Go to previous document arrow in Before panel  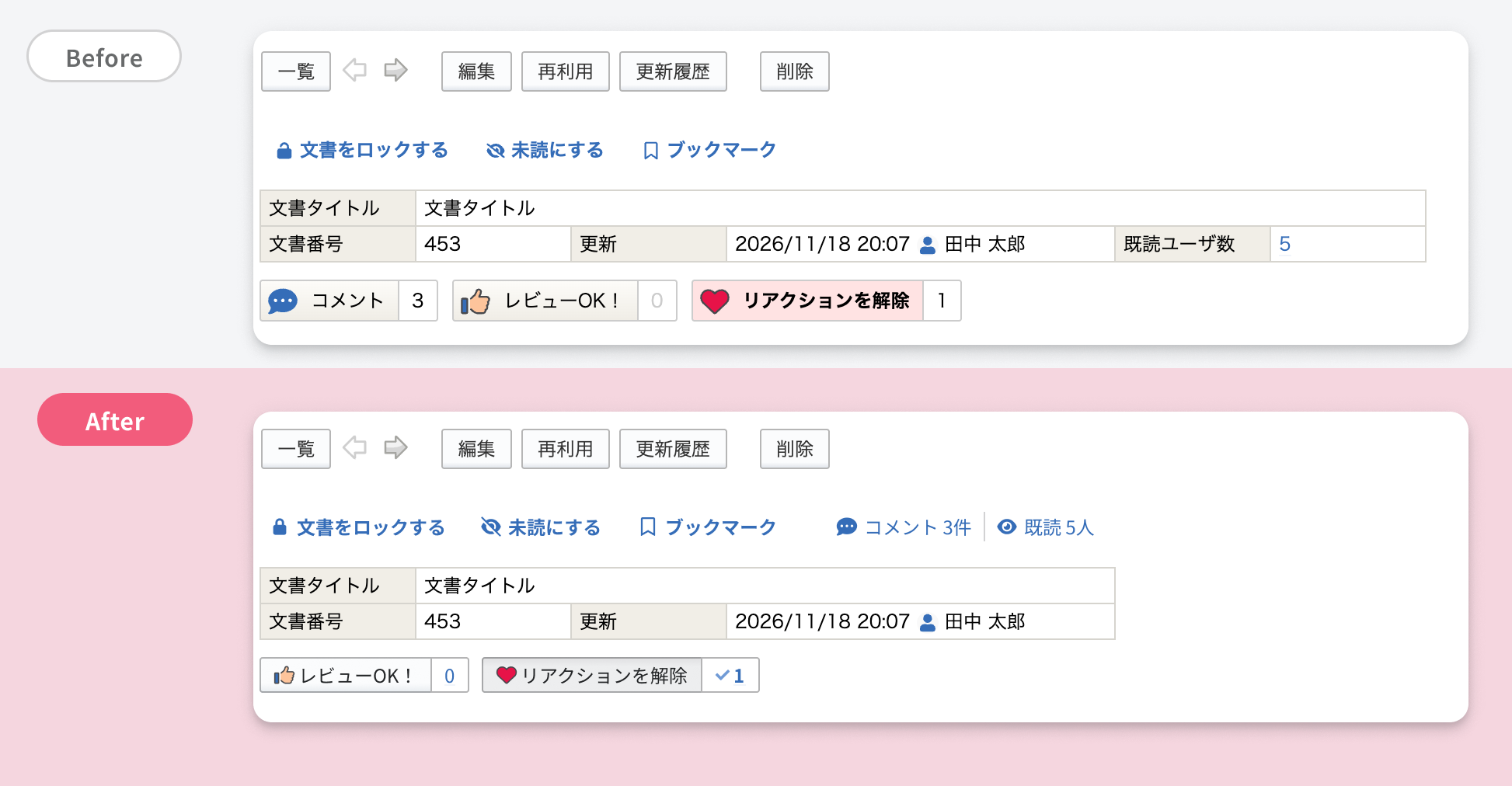[x=355, y=70]
